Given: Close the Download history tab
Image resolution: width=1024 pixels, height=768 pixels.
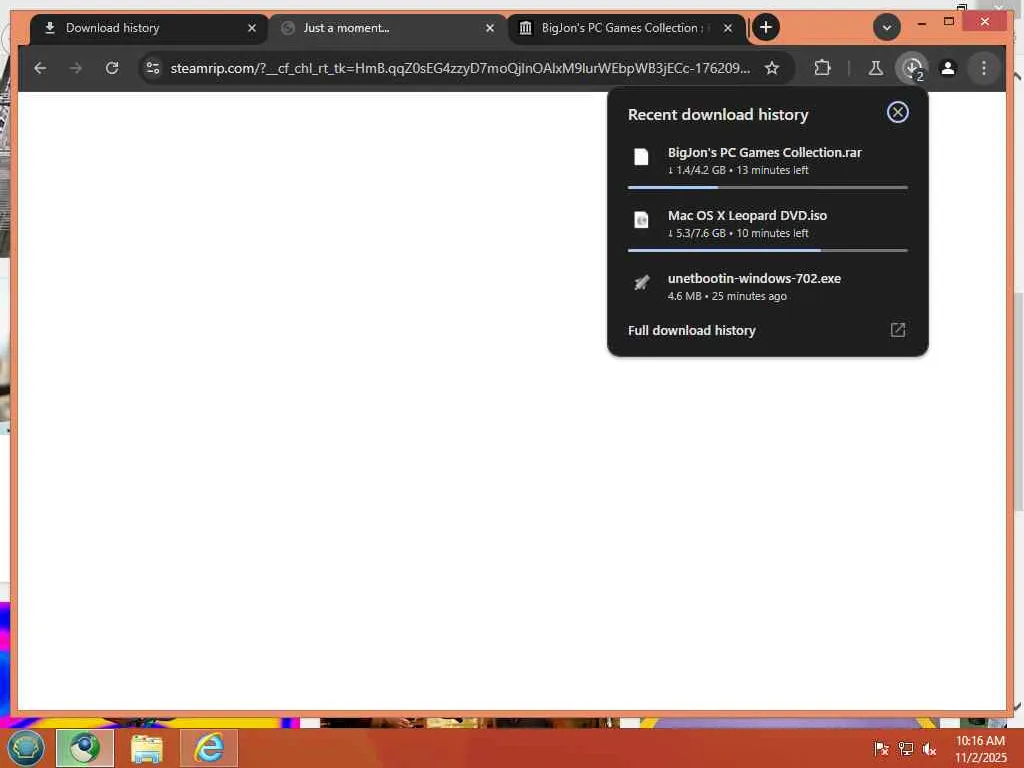Looking at the screenshot, I should point(251,28).
